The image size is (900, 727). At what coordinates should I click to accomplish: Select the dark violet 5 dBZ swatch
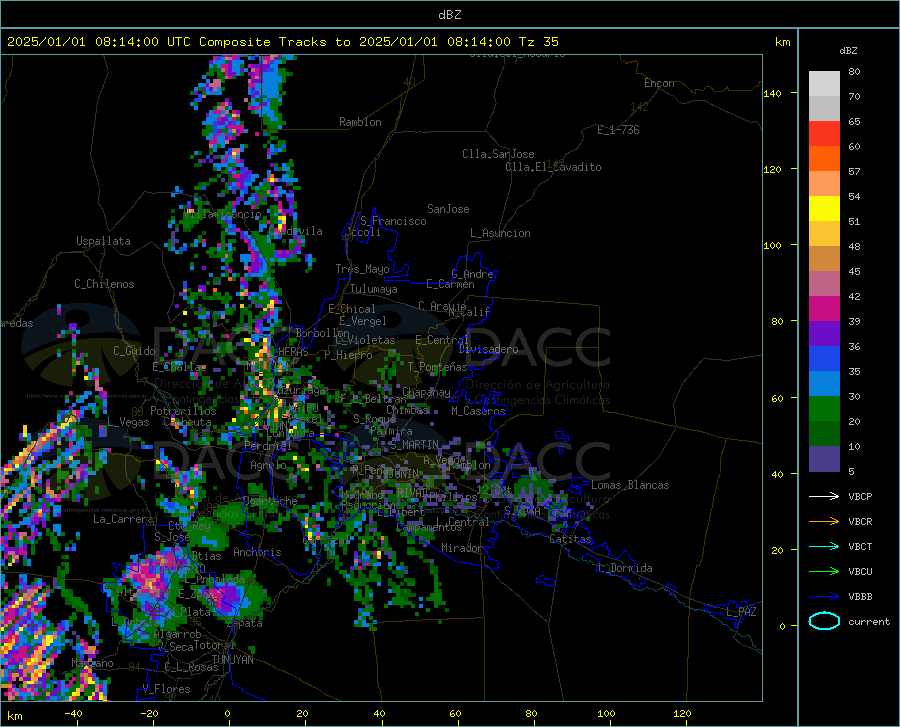coord(824,459)
